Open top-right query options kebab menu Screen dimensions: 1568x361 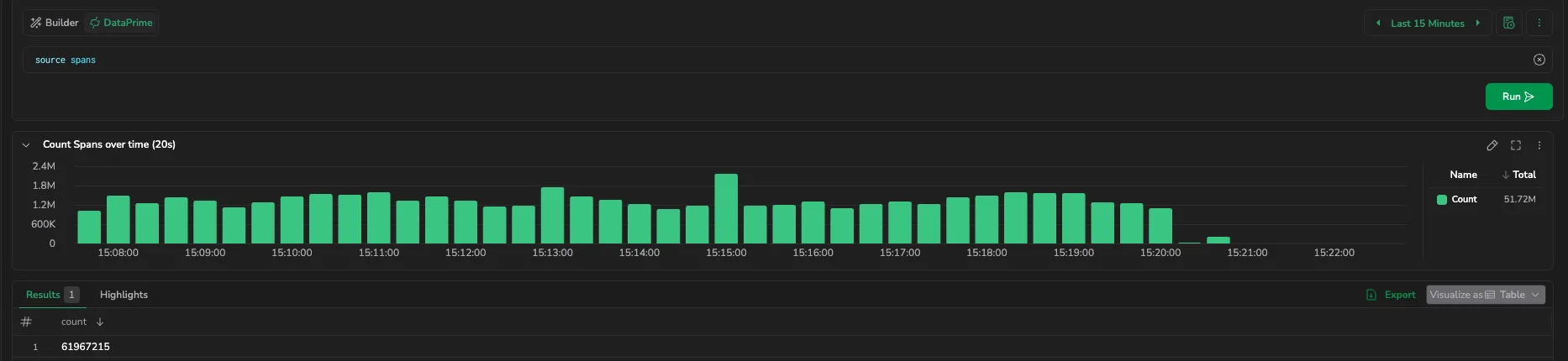tap(1539, 23)
